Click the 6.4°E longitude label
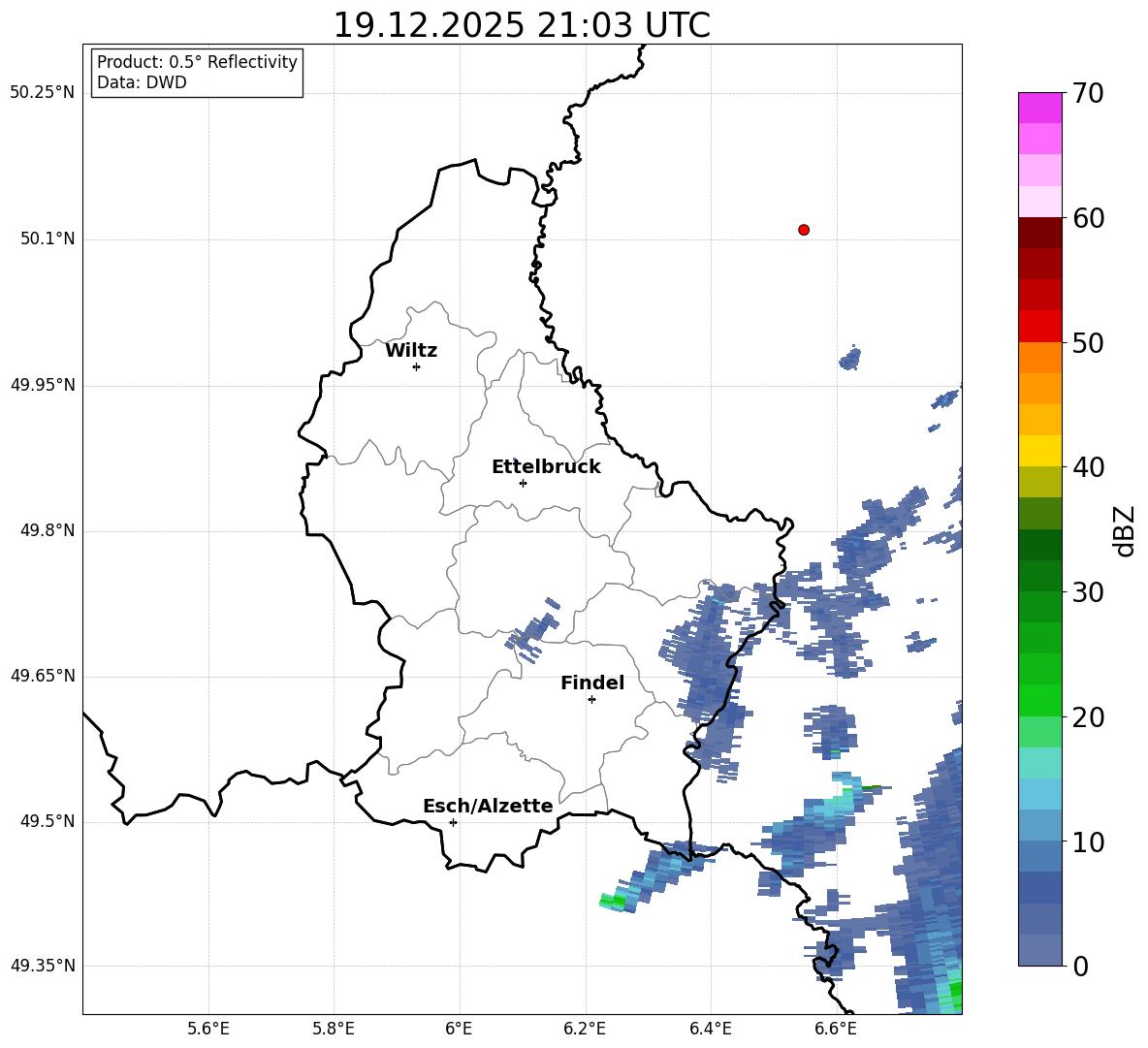The image size is (1148, 1048). [710, 1029]
